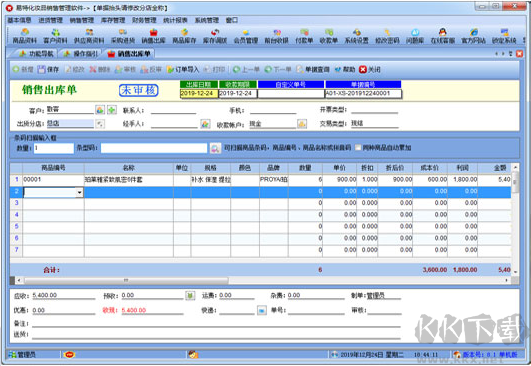The image size is (531, 366).
Task: Click product code cell 00001
Action: (x=53, y=179)
